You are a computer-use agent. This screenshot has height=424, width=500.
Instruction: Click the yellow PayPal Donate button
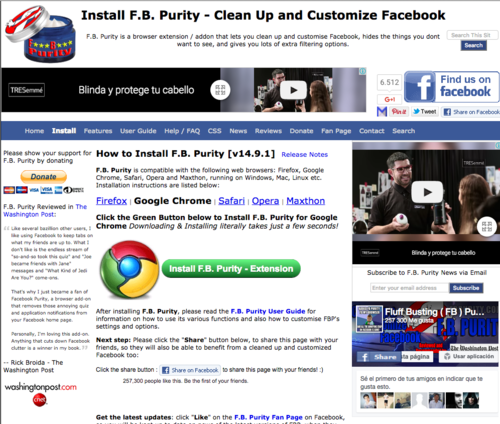(44, 177)
